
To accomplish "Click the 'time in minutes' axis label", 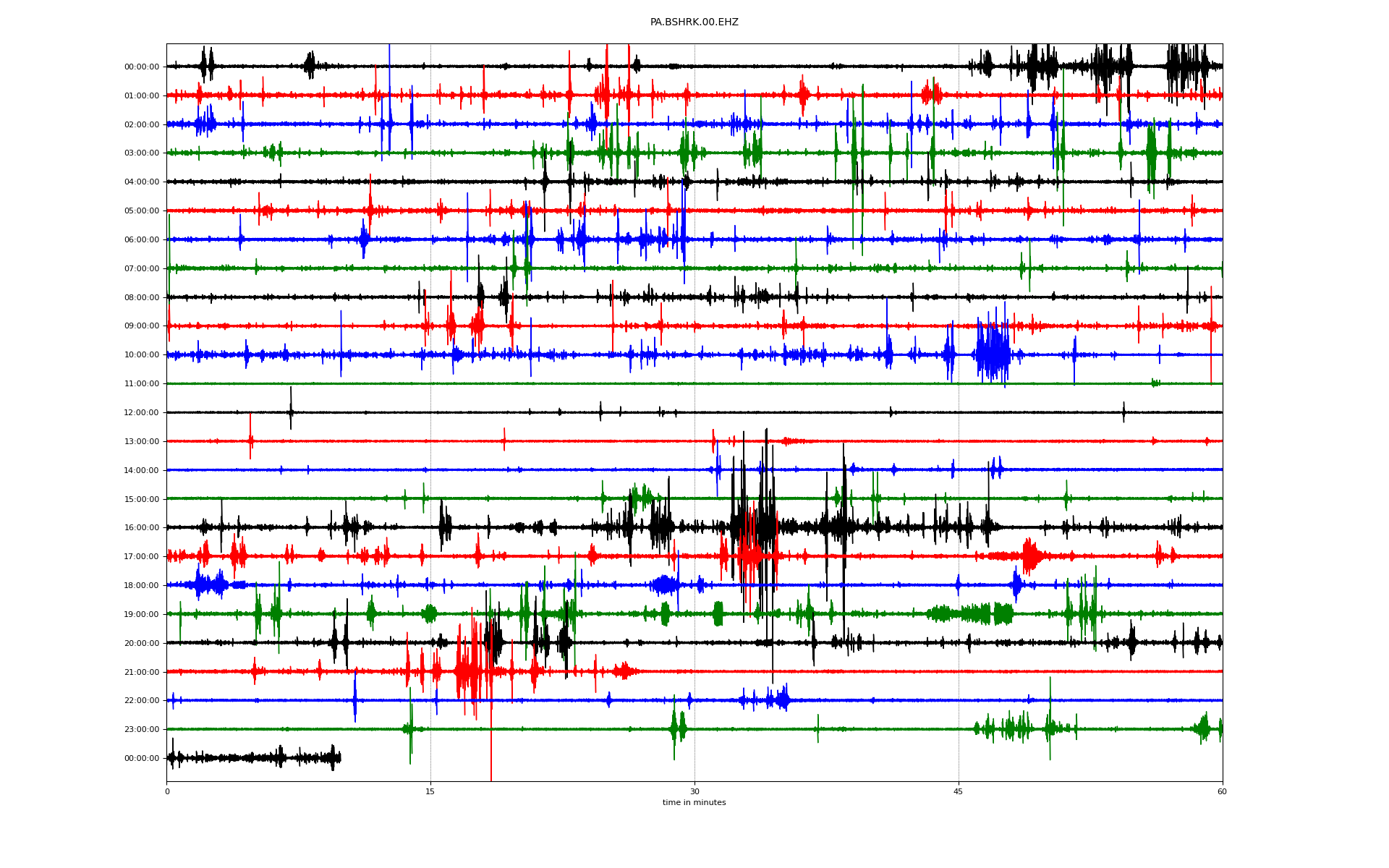I will point(694,802).
